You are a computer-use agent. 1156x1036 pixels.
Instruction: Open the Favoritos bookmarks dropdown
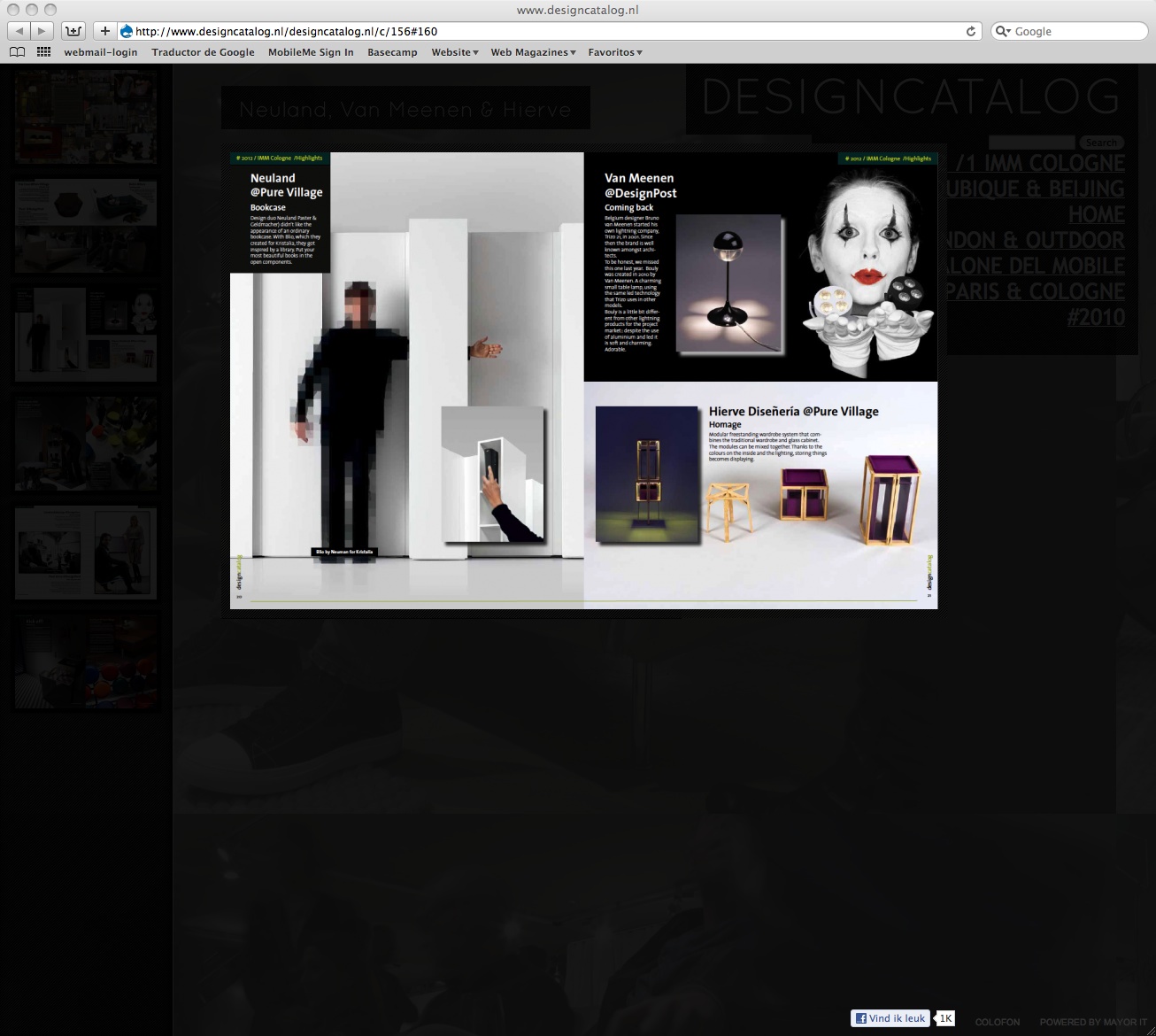click(x=615, y=52)
